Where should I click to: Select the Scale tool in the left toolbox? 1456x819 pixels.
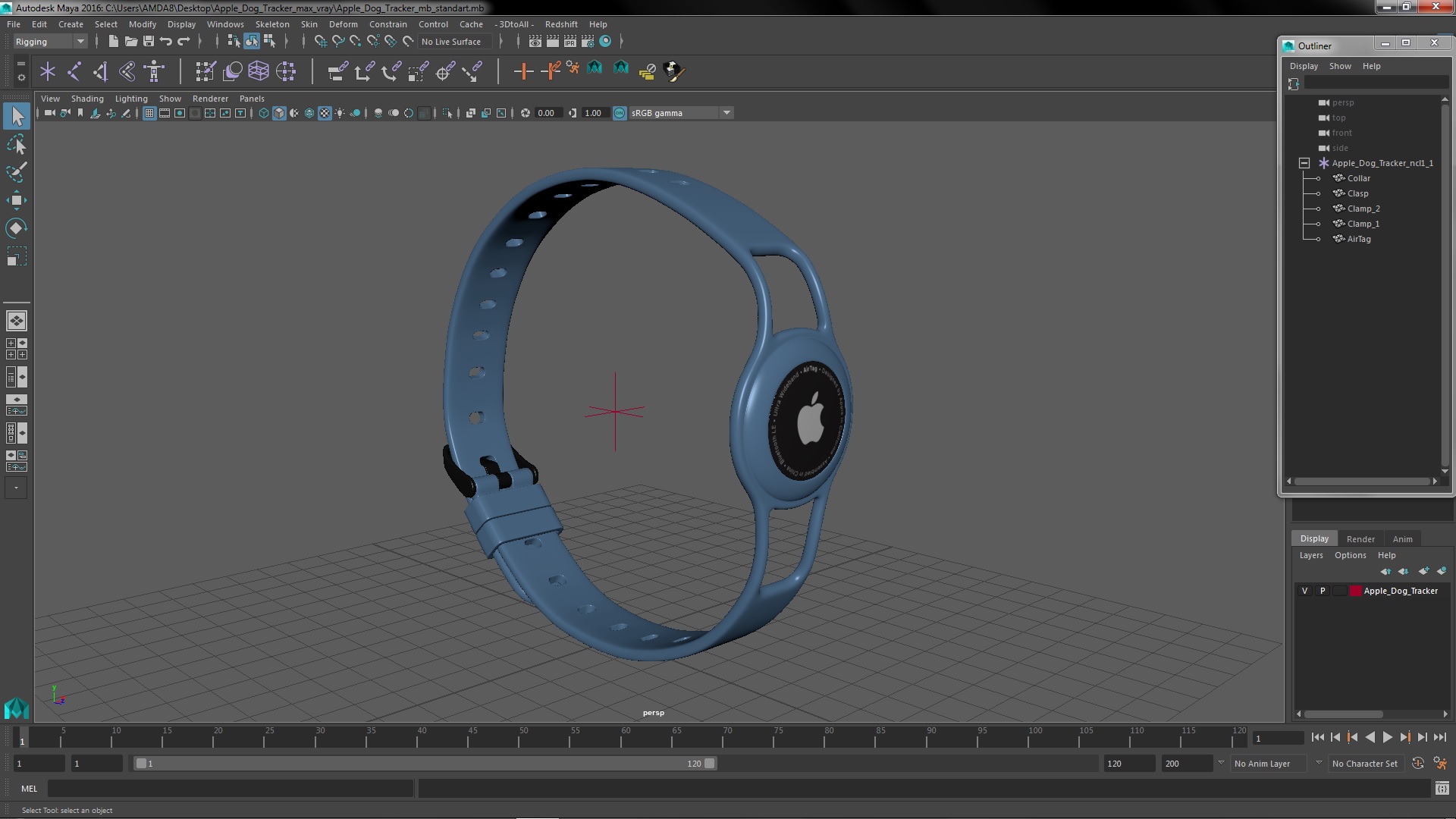pos(16,257)
